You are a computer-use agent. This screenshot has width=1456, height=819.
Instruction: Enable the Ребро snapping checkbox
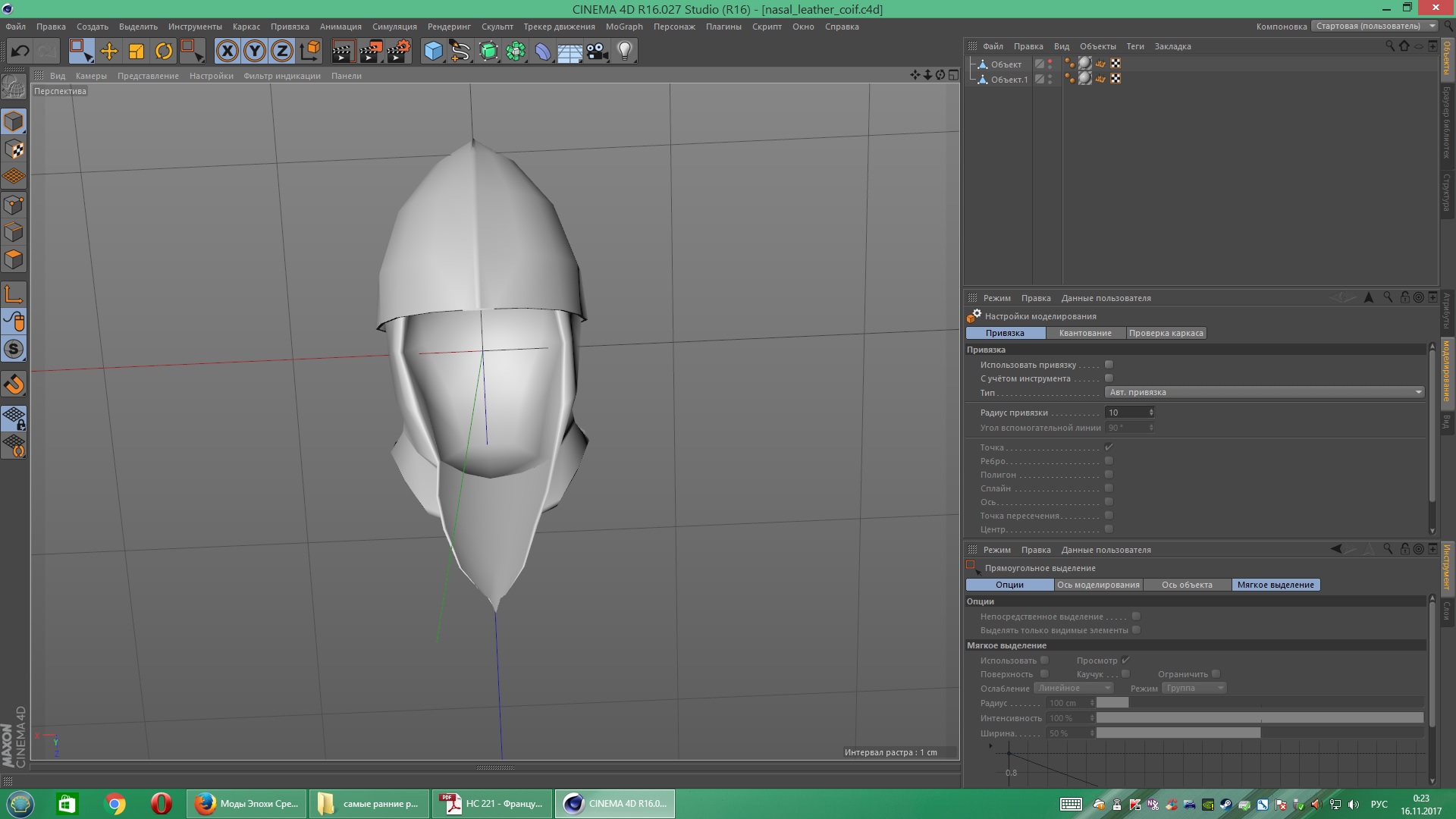[1109, 461]
